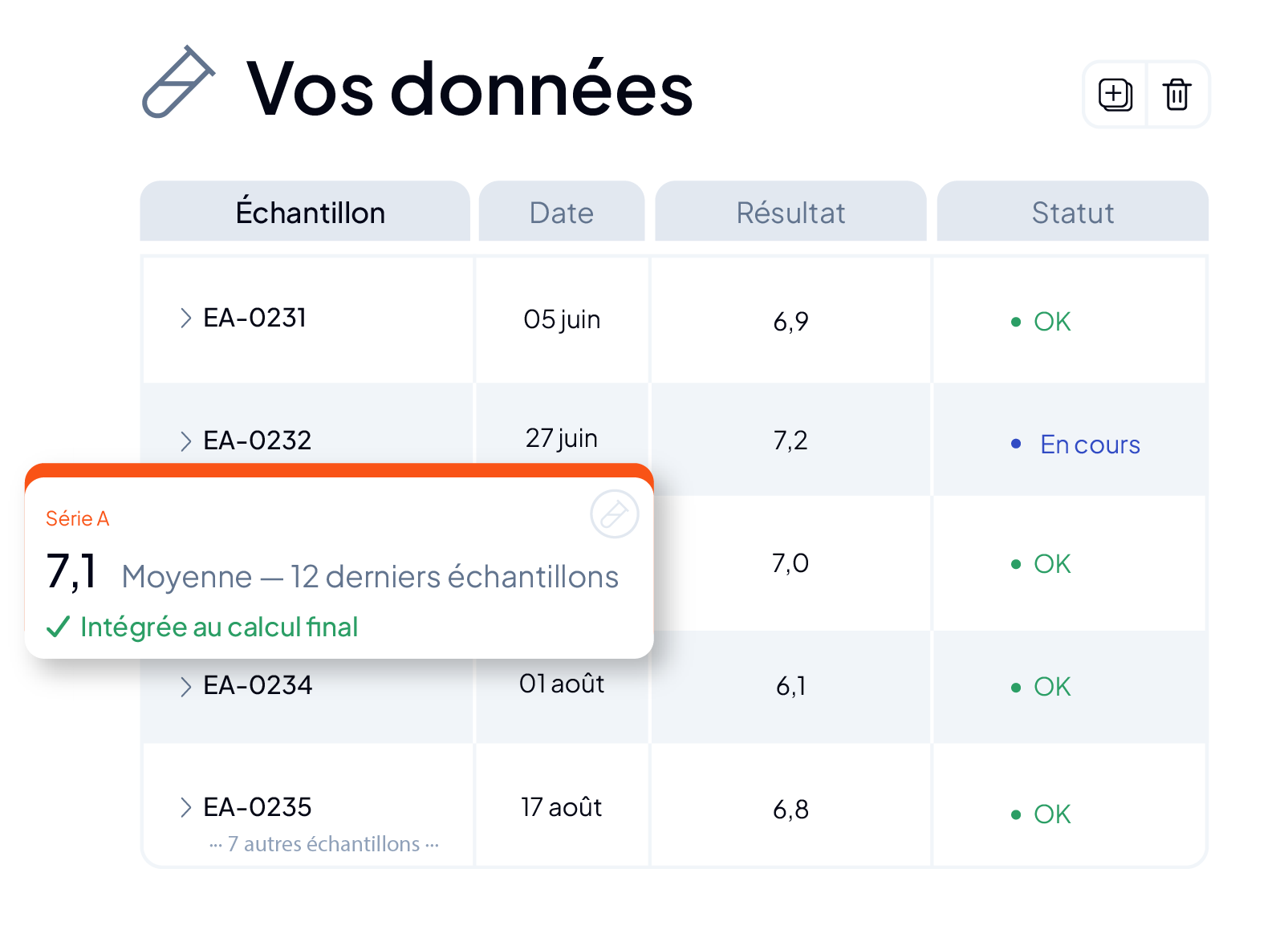Expand row EA-0231 chevron

click(x=186, y=318)
